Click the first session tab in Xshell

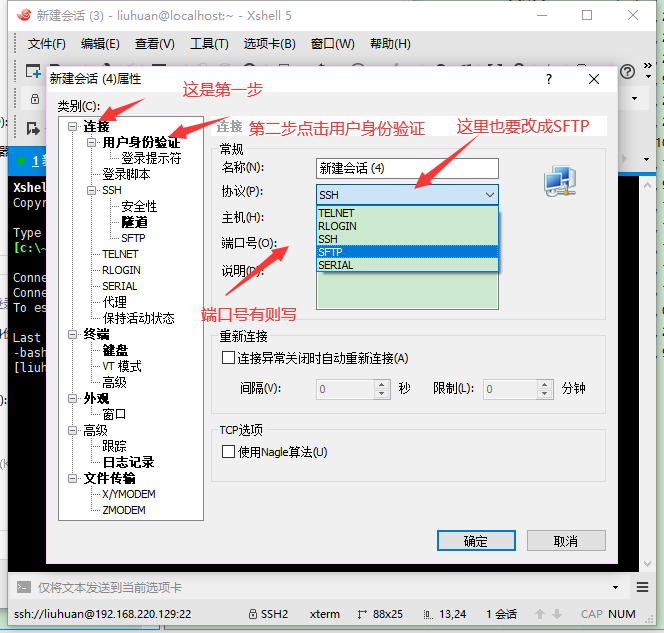pyautogui.click(x=30, y=161)
